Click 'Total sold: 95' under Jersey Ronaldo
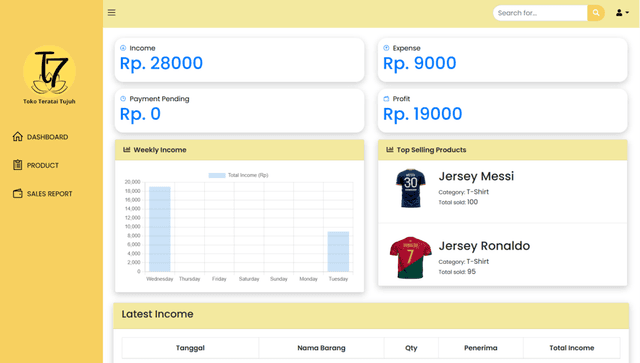Image resolution: width=640 pixels, height=363 pixels. 457,272
